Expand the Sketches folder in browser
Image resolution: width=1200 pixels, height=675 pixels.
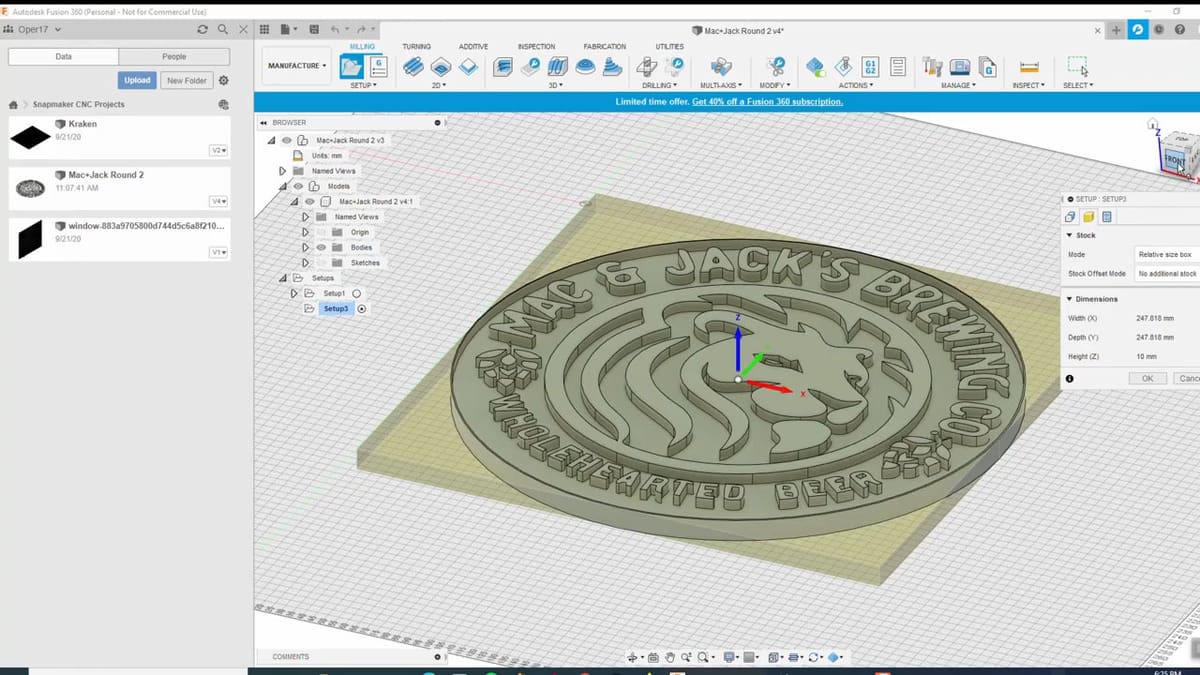tap(305, 263)
